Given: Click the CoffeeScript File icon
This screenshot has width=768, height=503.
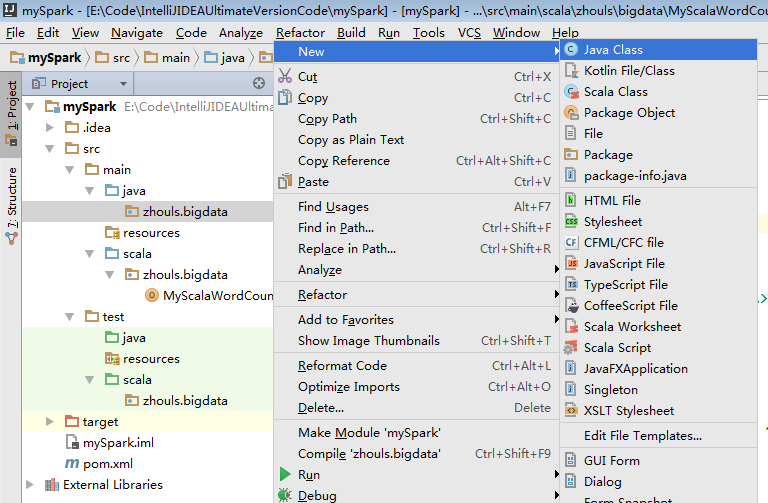Looking at the screenshot, I should point(571,306).
